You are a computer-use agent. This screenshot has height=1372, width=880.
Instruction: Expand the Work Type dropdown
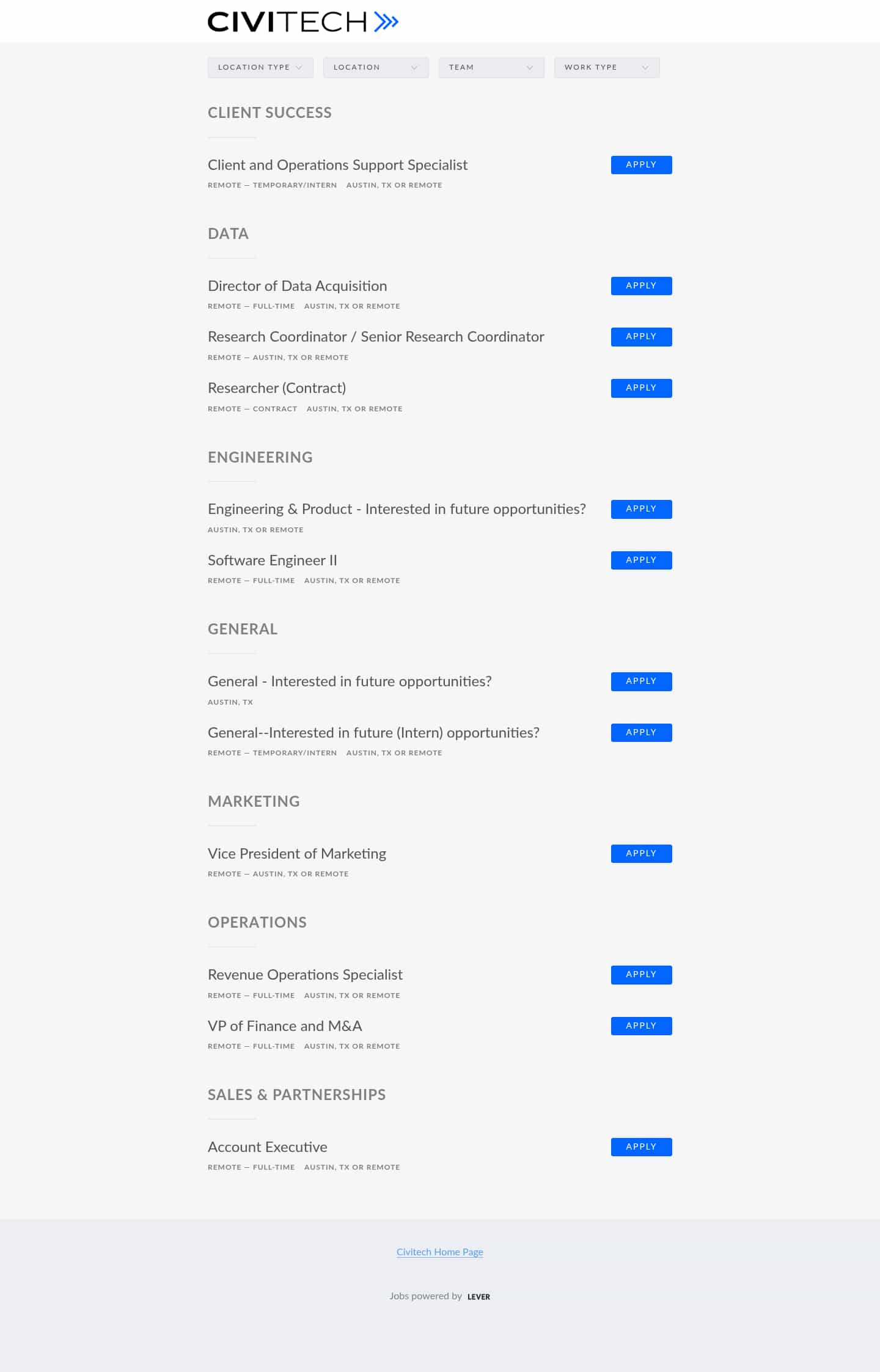[606, 67]
